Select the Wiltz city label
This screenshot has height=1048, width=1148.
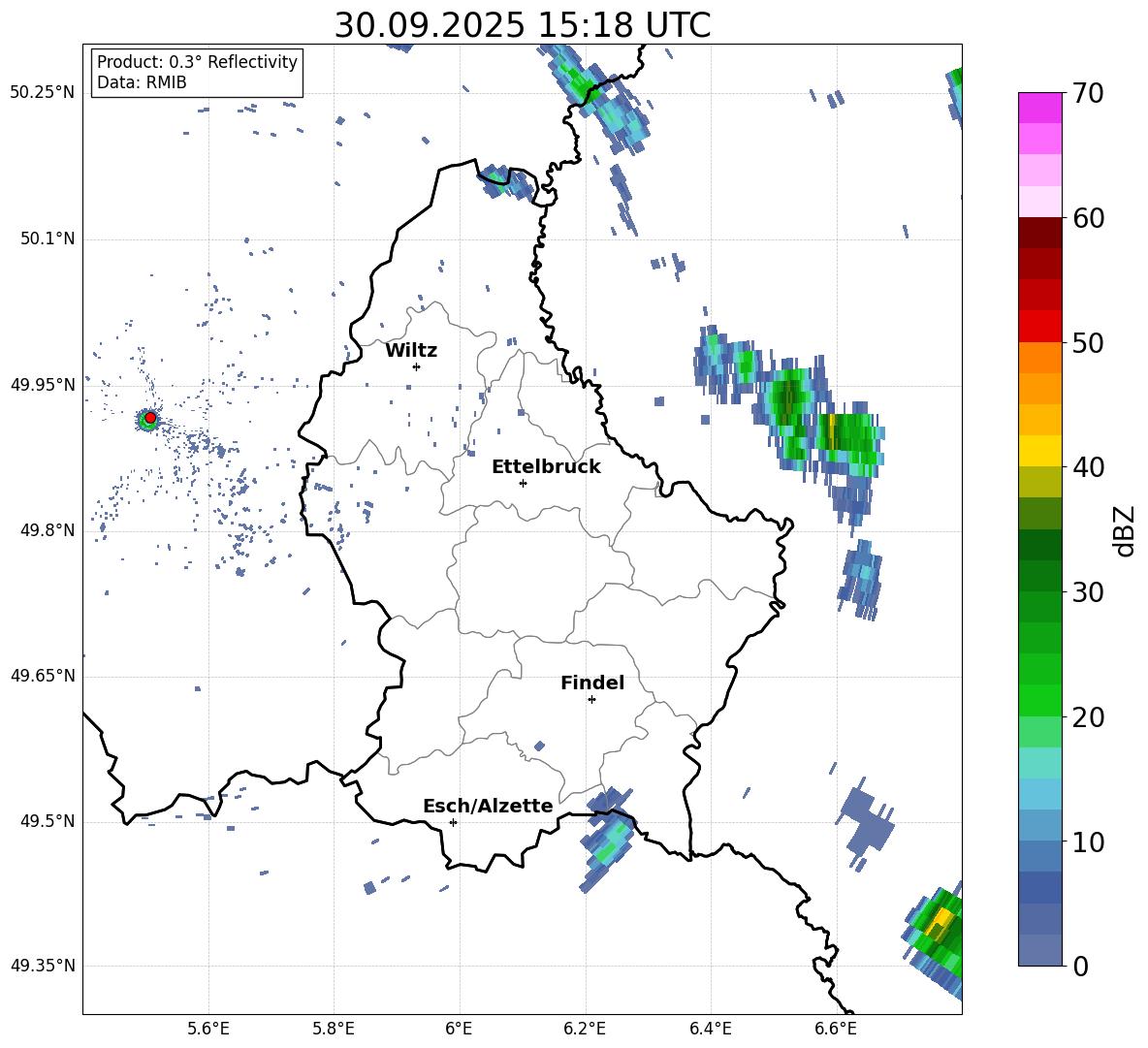pos(411,351)
